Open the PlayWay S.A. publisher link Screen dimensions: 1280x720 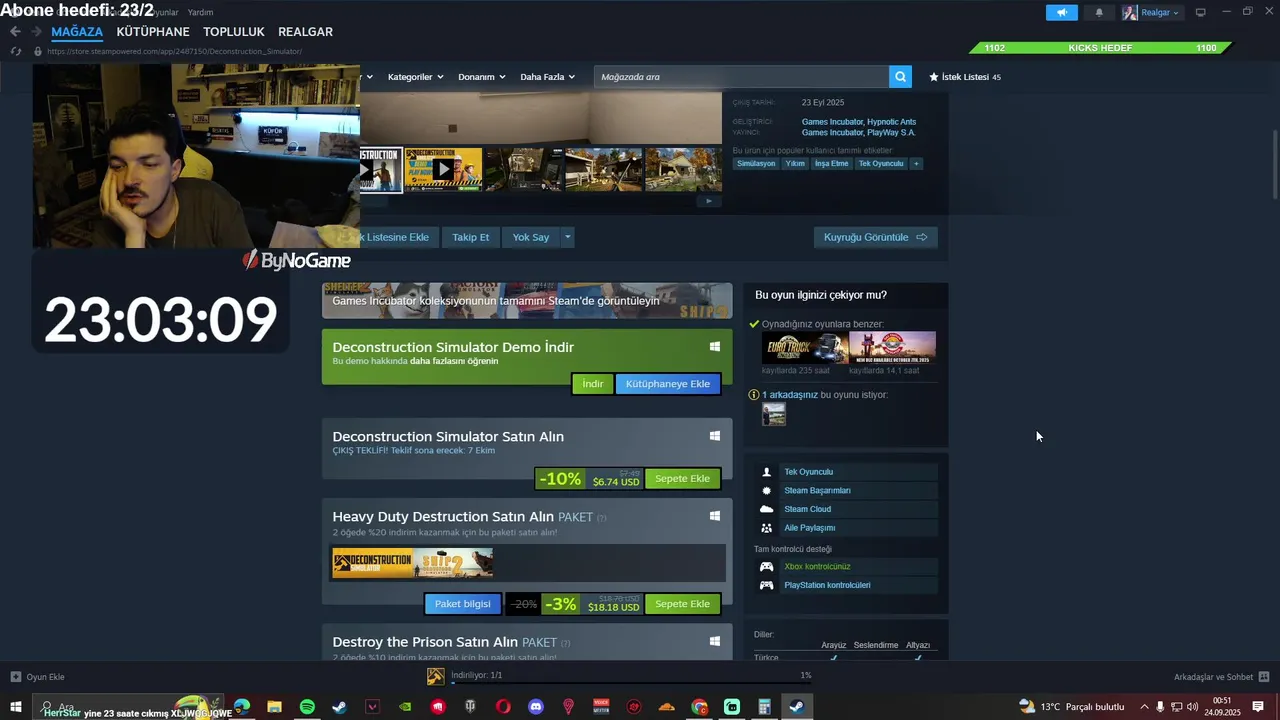click(891, 132)
